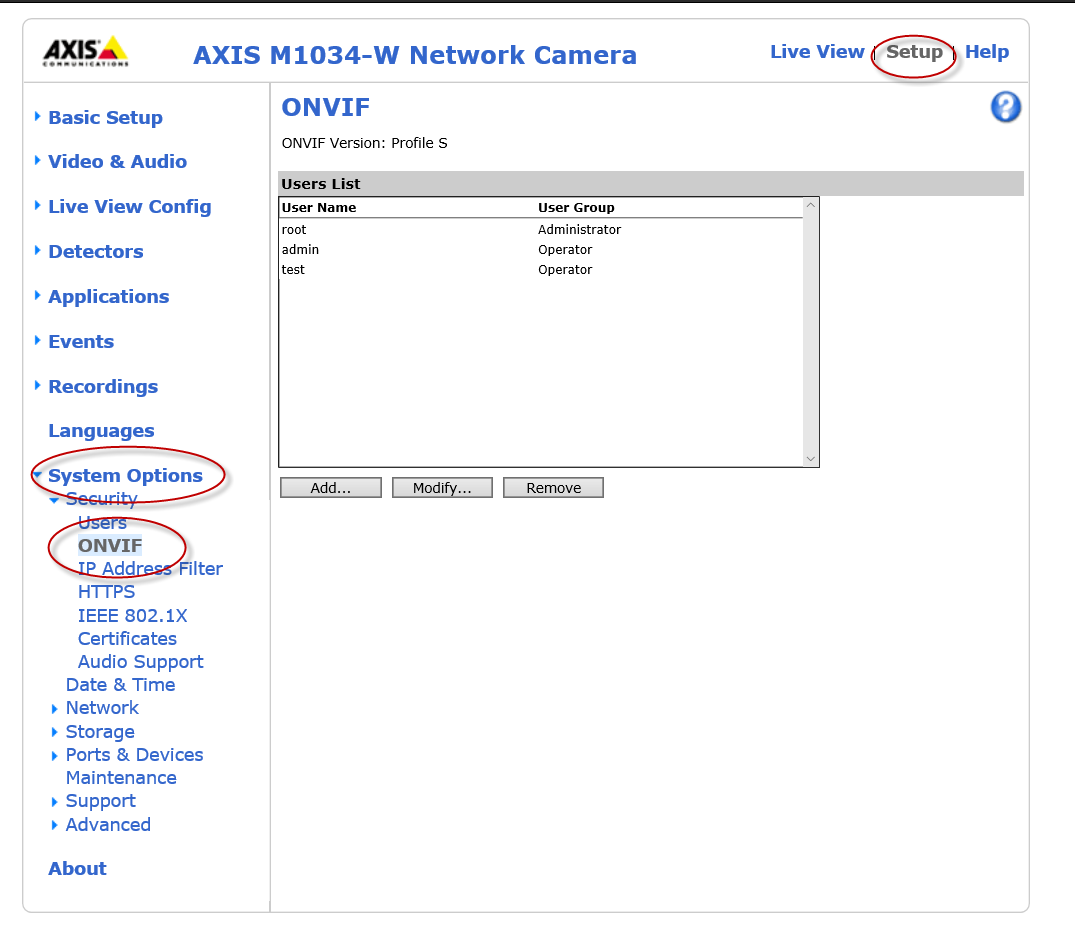The width and height of the screenshot is (1075, 947).
Task: Open the Network settings item
Action: (x=102, y=708)
